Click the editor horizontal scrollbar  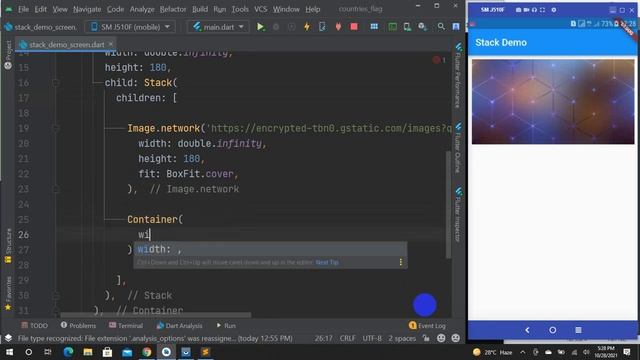(156, 315)
